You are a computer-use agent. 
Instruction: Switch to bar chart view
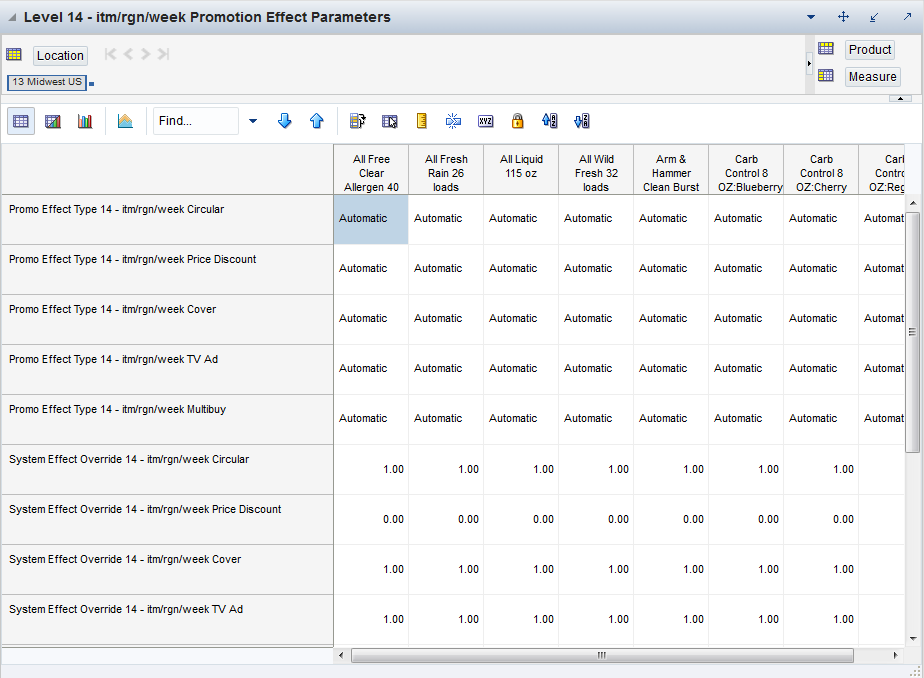tap(85, 121)
